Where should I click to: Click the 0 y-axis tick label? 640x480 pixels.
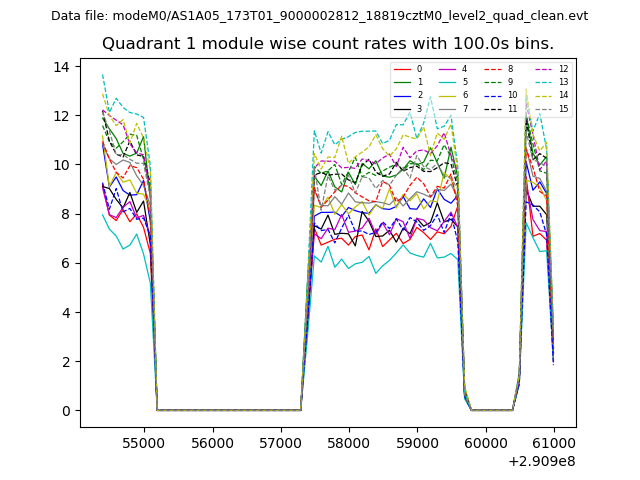(x=65, y=411)
